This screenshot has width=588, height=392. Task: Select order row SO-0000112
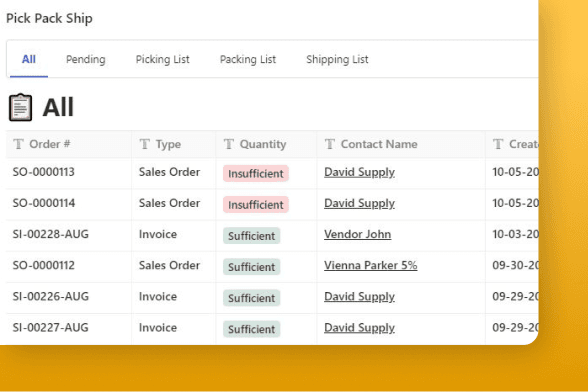pyautogui.click(x=272, y=266)
